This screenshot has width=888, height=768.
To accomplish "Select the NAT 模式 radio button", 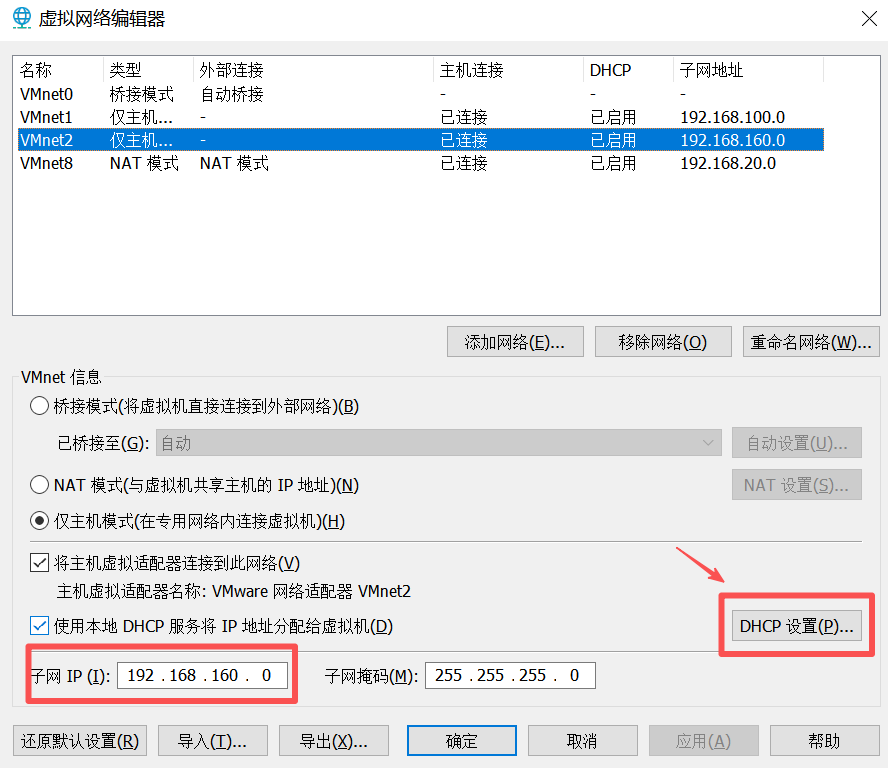I will [39, 485].
